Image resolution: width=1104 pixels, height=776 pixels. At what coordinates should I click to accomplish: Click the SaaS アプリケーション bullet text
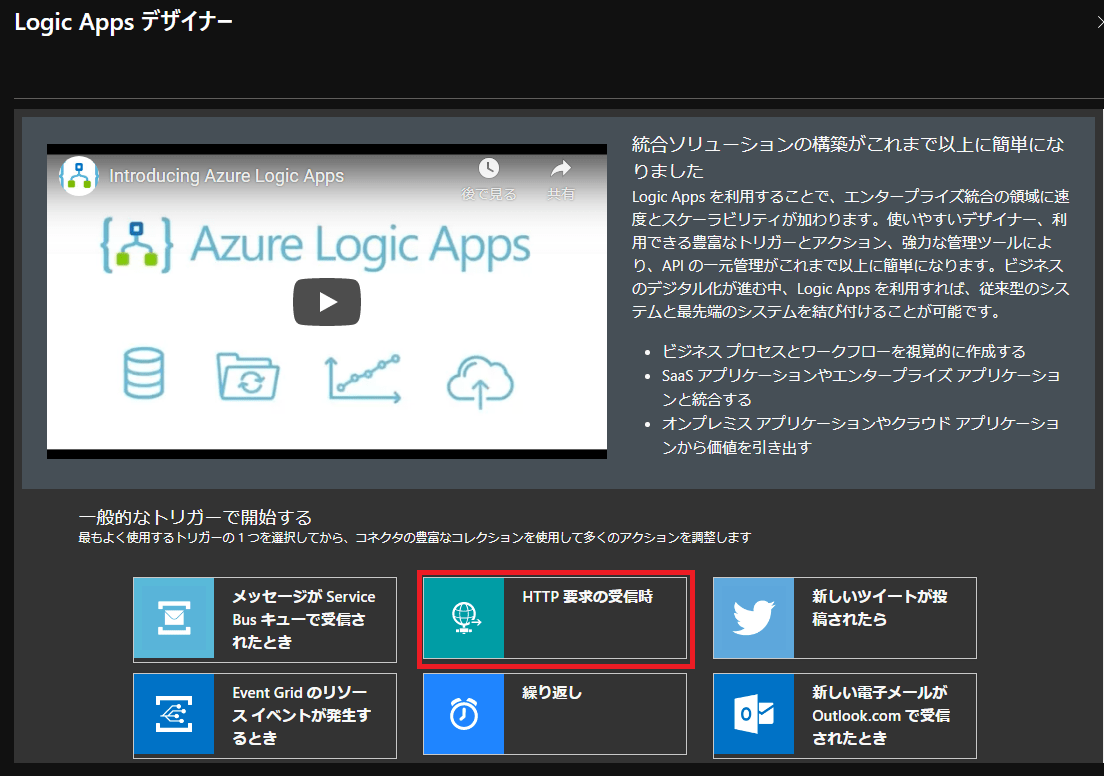(x=860, y=387)
